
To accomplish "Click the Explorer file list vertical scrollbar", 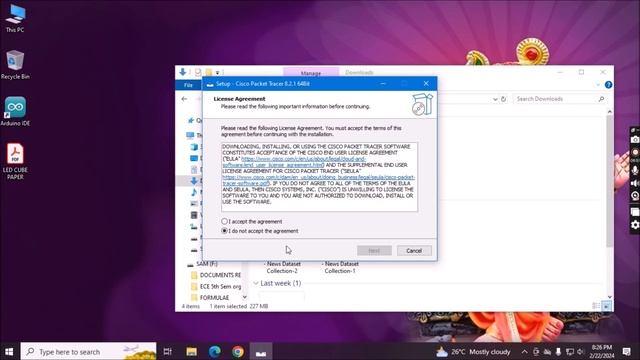I will [609, 182].
